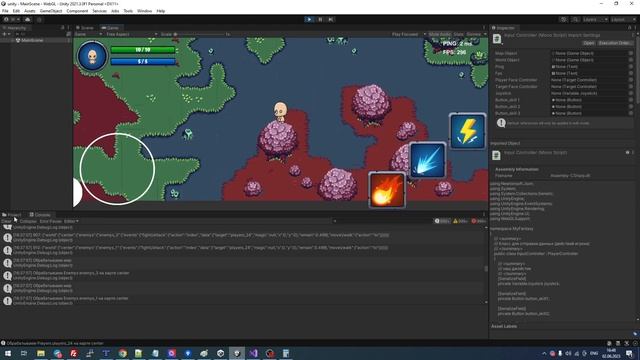Open the Window menu
Viewport: 640px width, 360px height.
[x=144, y=11]
